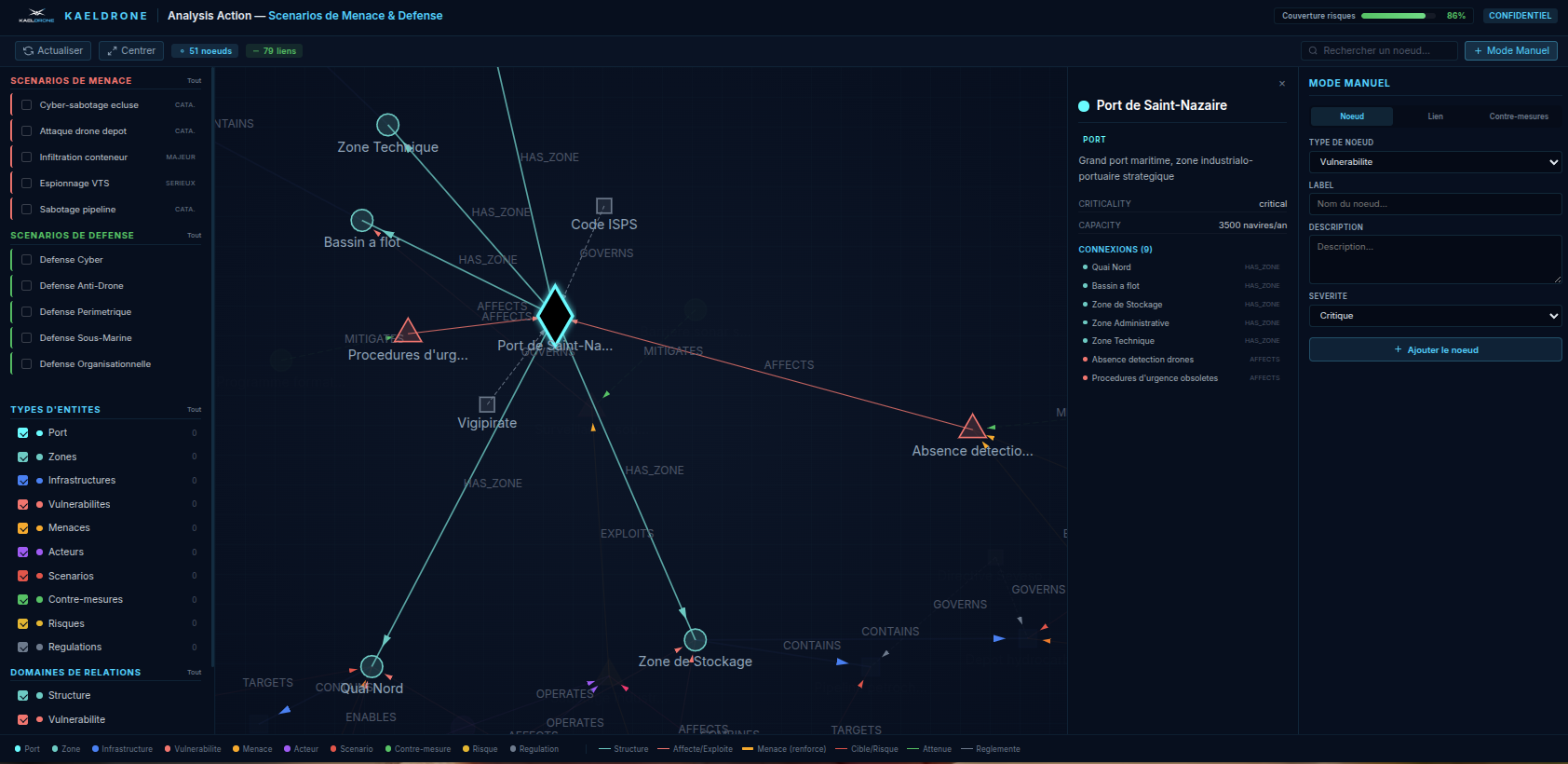This screenshot has height=764, width=1568.
Task: Click the Port legend dot in footer
Action: (x=18, y=749)
